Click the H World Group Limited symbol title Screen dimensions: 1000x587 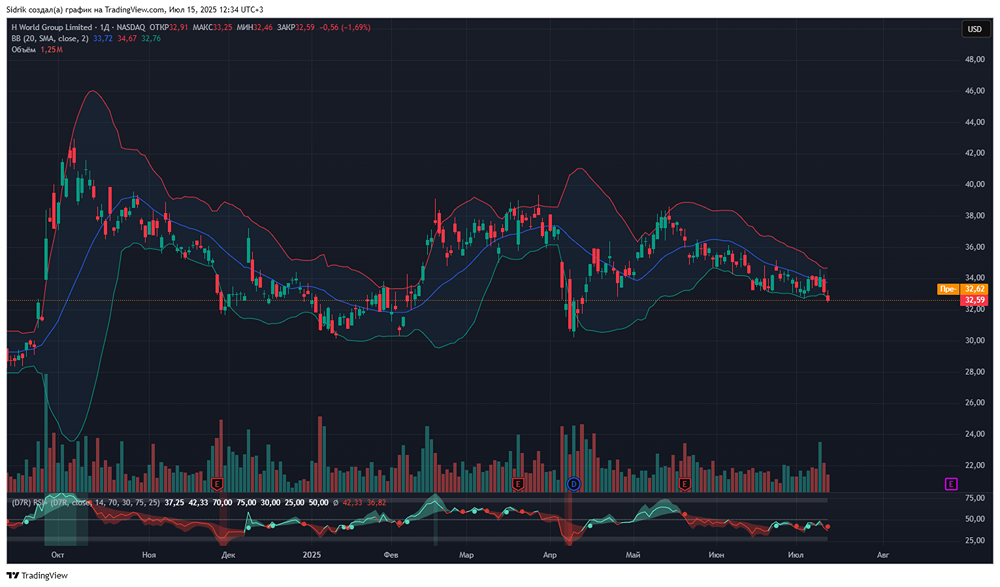pyautogui.click(x=52, y=27)
